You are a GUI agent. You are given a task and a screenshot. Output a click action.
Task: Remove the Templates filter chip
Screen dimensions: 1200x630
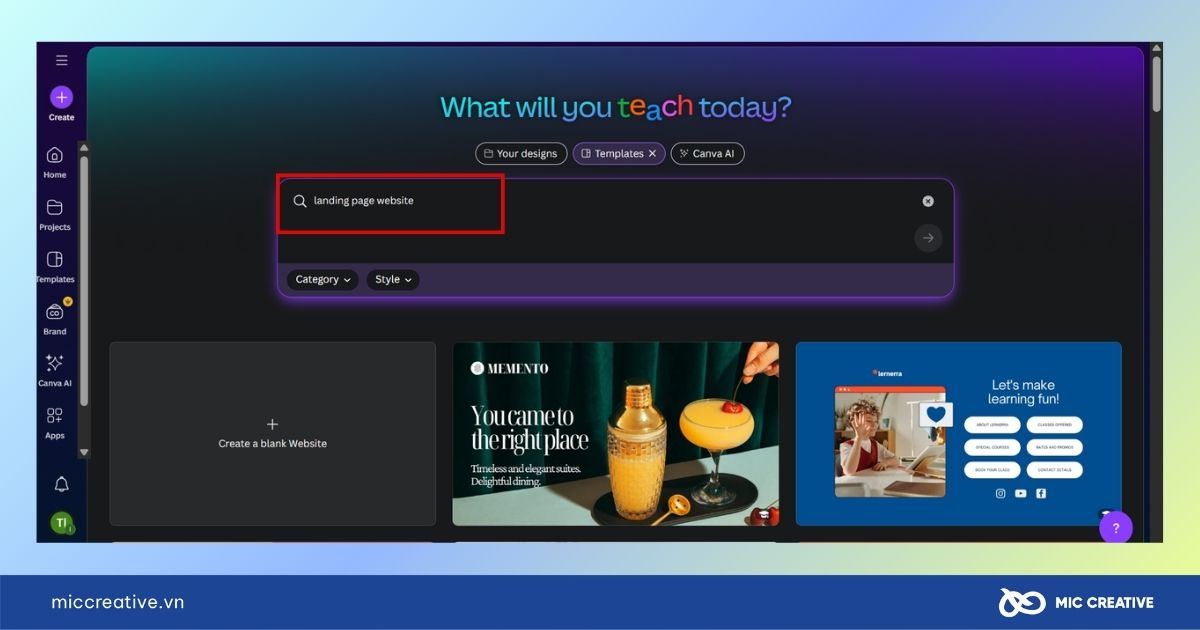tap(652, 154)
